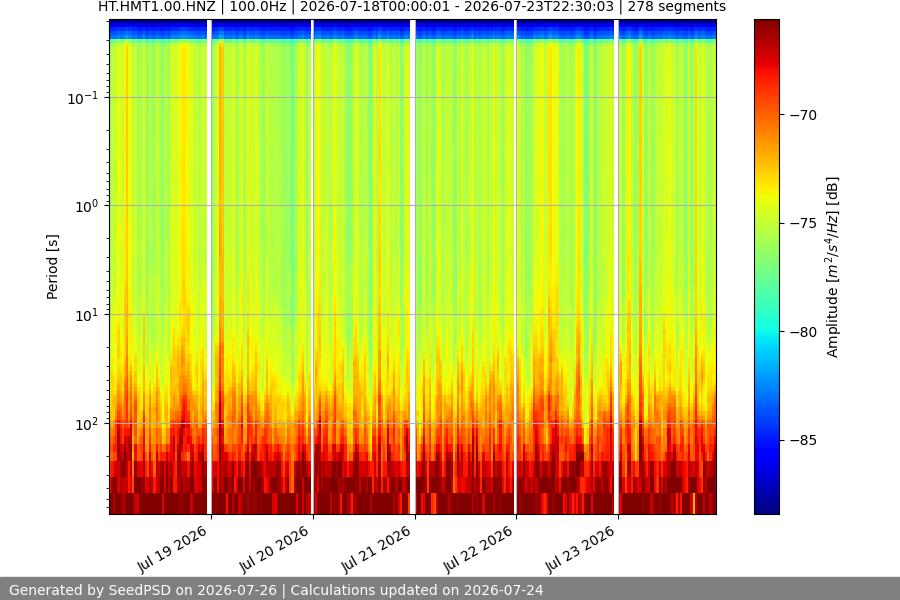This screenshot has width=900, height=600.
Task: Click the −70 colorbar tick label
Action: tap(803, 115)
